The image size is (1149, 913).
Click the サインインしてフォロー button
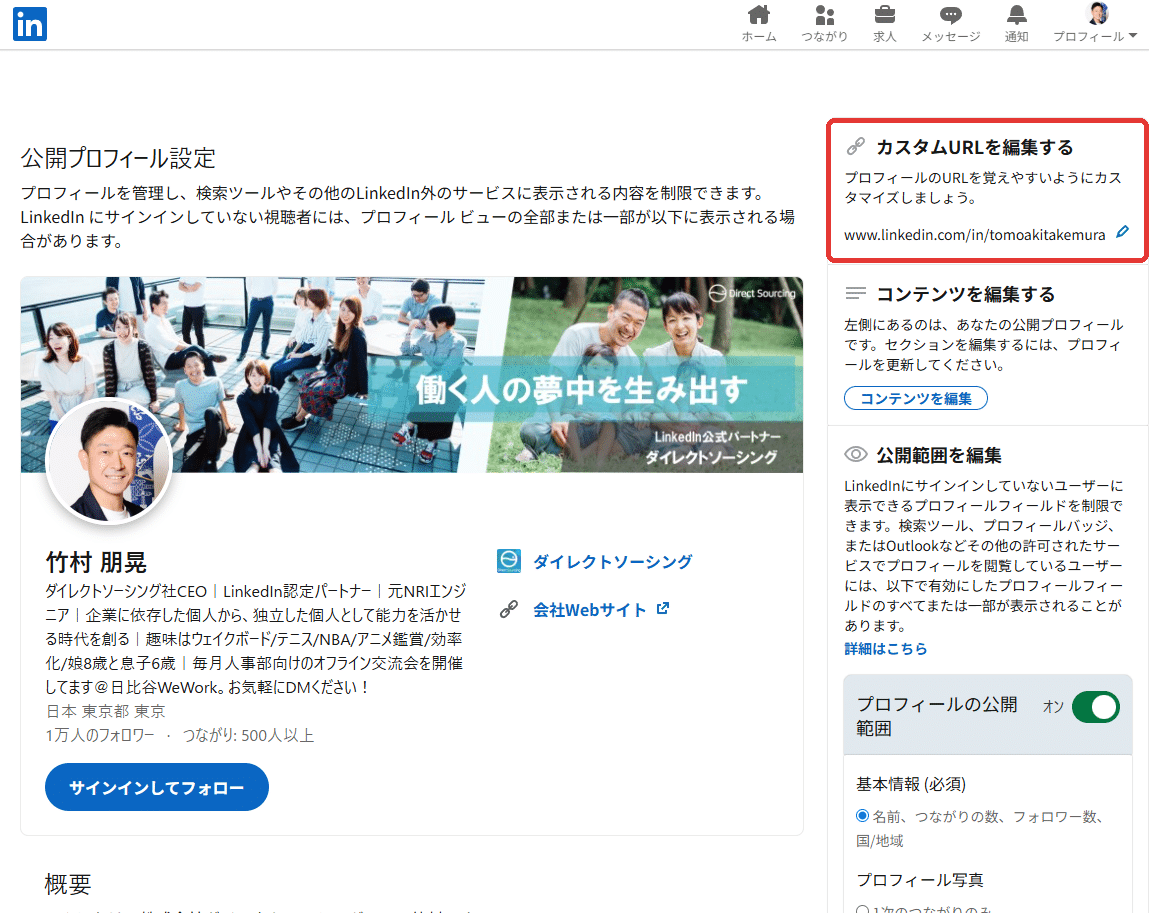pyautogui.click(x=157, y=787)
